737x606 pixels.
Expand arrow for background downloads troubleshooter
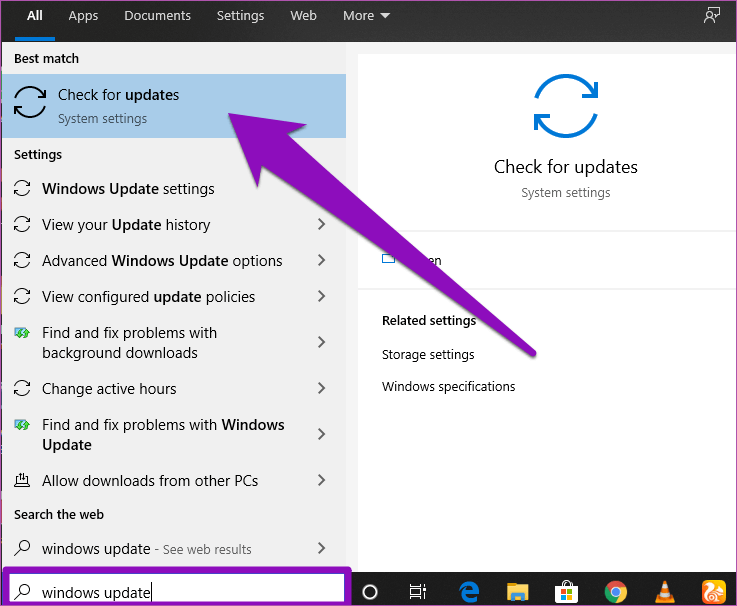pos(321,342)
